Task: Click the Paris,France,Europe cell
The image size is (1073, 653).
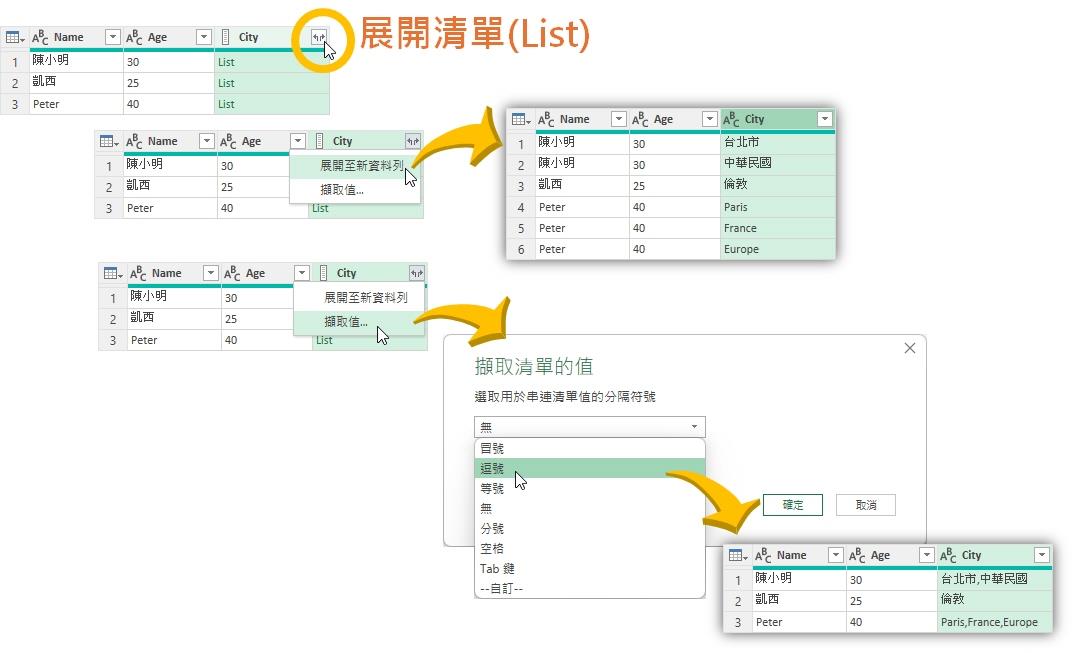Action: pyautogui.click(x=988, y=622)
